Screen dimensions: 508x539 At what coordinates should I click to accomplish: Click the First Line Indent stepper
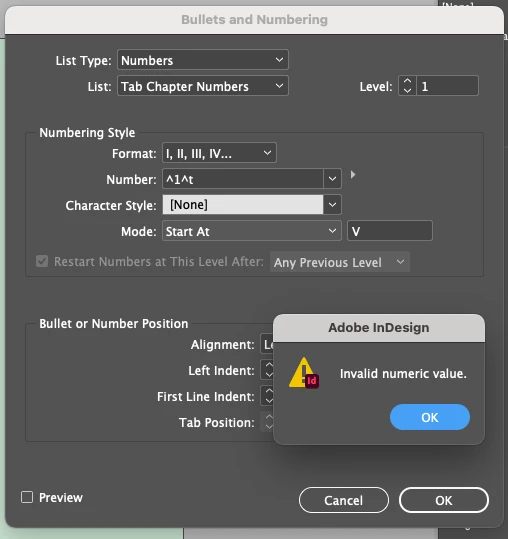tap(268, 396)
